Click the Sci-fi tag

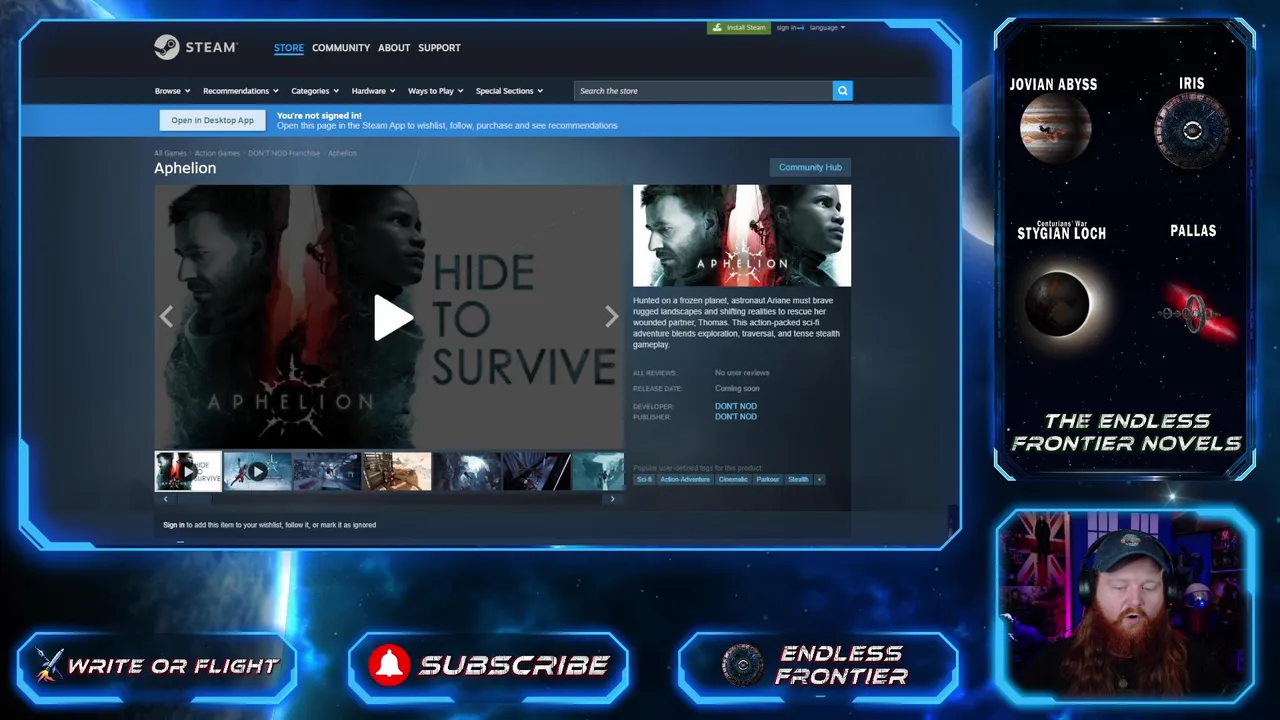click(x=644, y=480)
